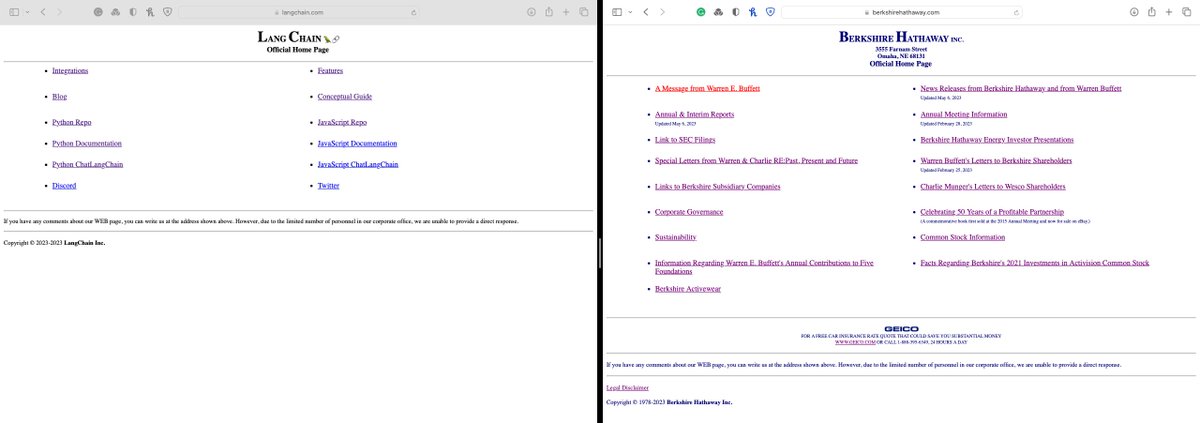Open the JavaScript ChatLangChain link
The width and height of the screenshot is (1200, 423).
[358, 165]
